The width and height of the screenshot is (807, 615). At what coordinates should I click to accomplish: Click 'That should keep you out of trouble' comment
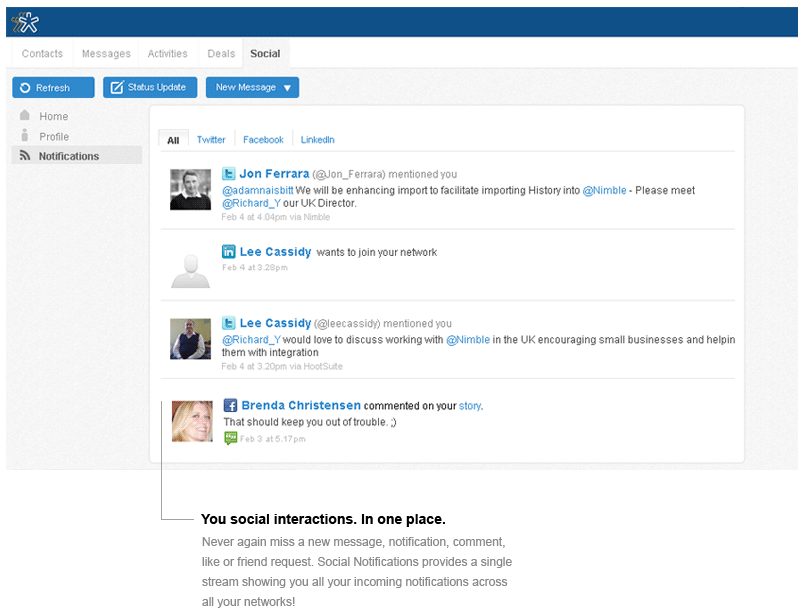pyautogui.click(x=310, y=422)
